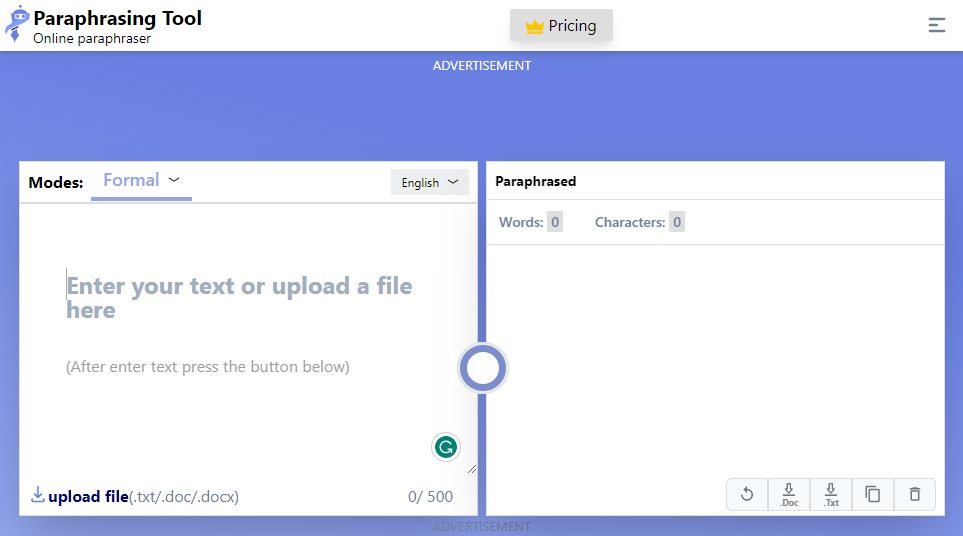Click the text area resize handle

click(472, 469)
